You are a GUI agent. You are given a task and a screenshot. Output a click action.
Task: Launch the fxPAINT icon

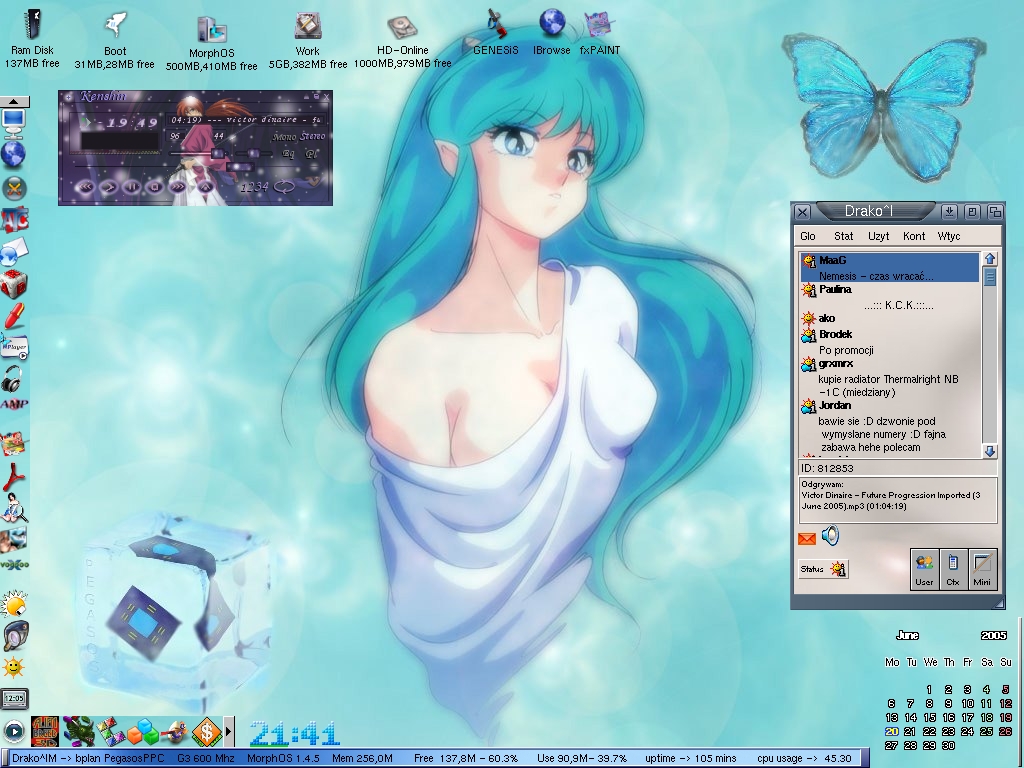(599, 26)
